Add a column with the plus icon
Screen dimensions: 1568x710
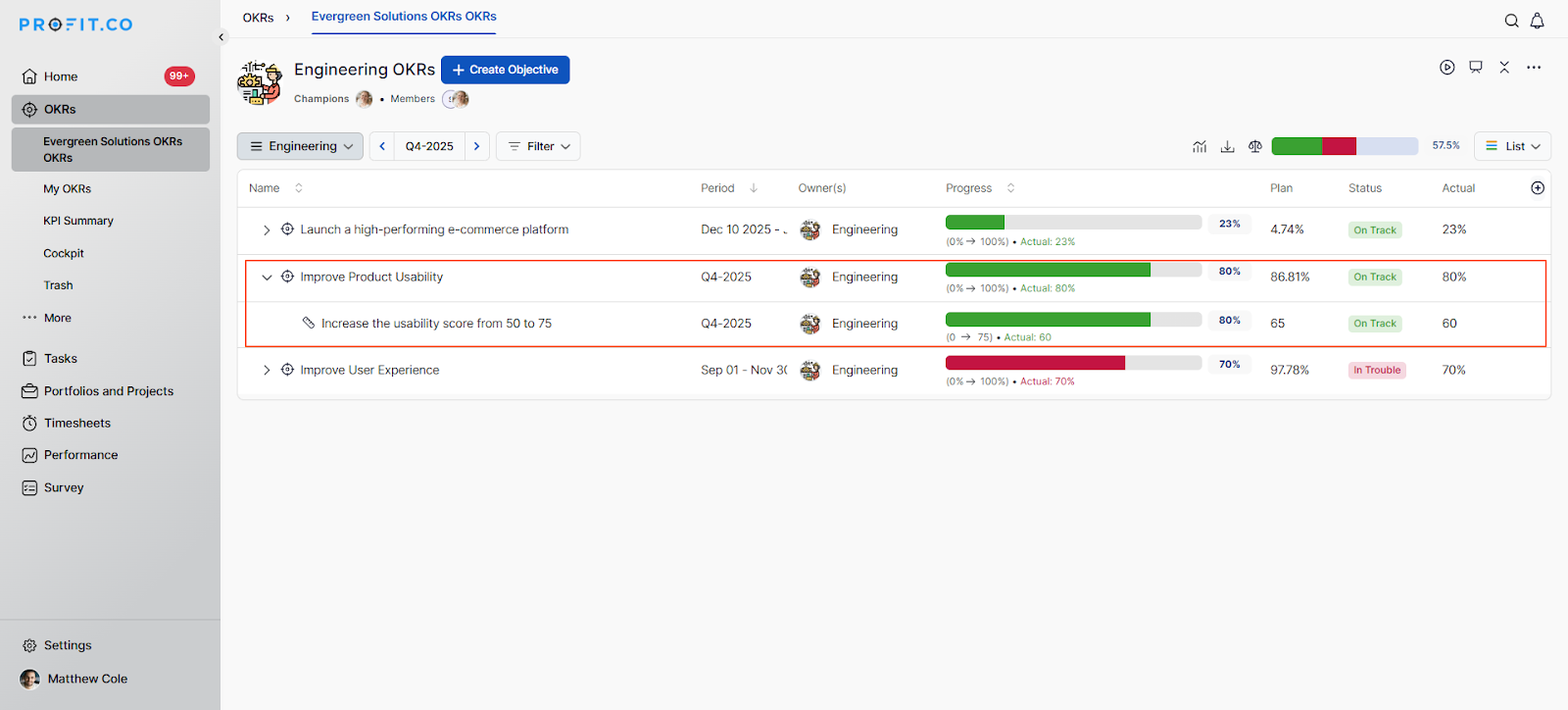pos(1538,188)
